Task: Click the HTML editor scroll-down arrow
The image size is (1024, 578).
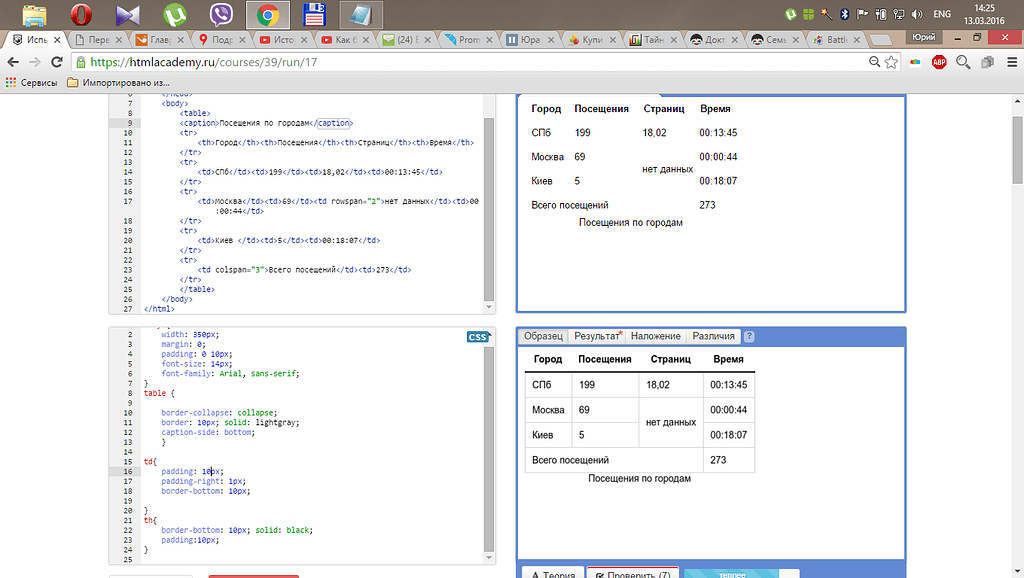Action: click(x=488, y=307)
